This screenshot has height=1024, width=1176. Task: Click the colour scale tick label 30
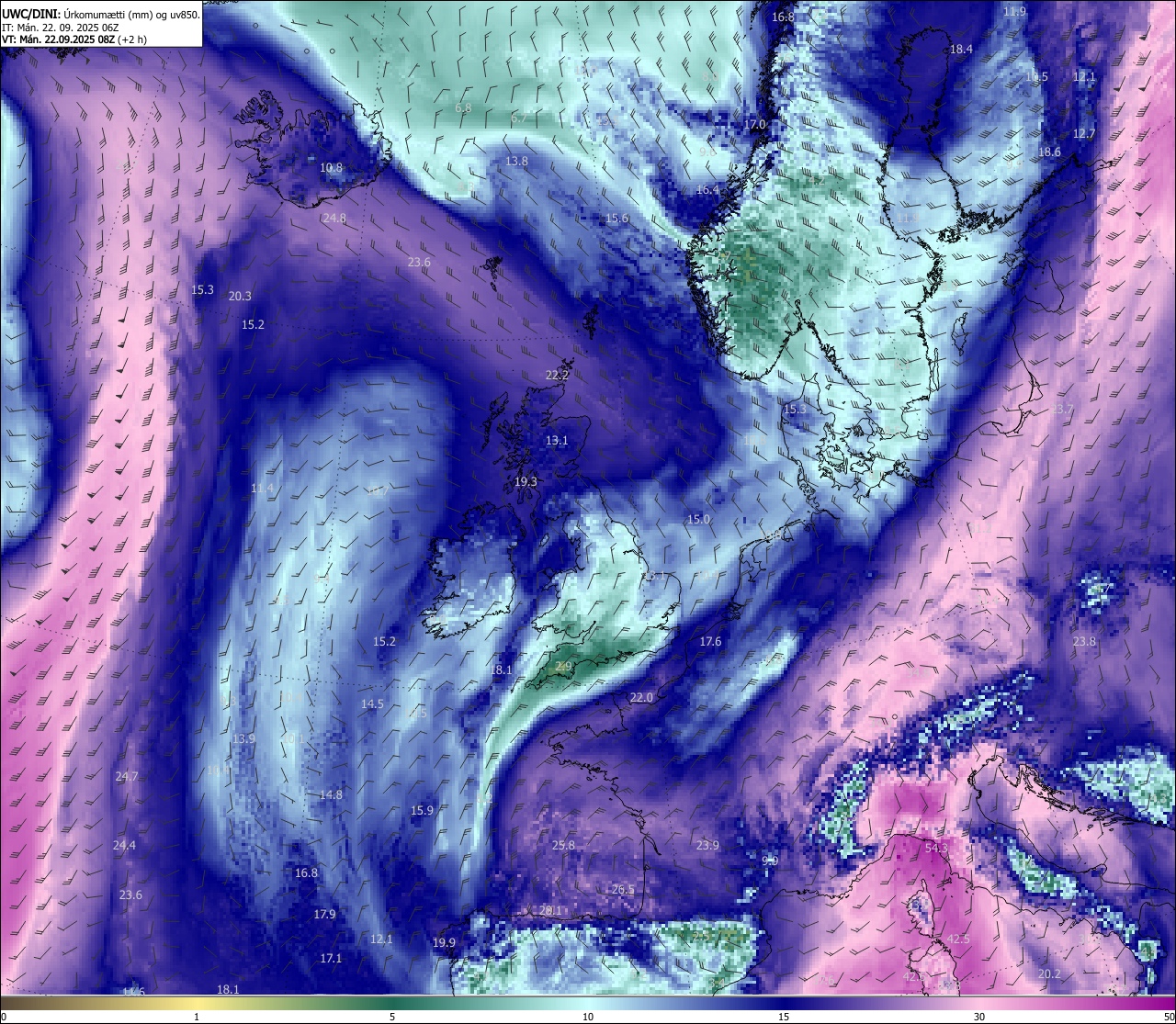click(x=979, y=1017)
